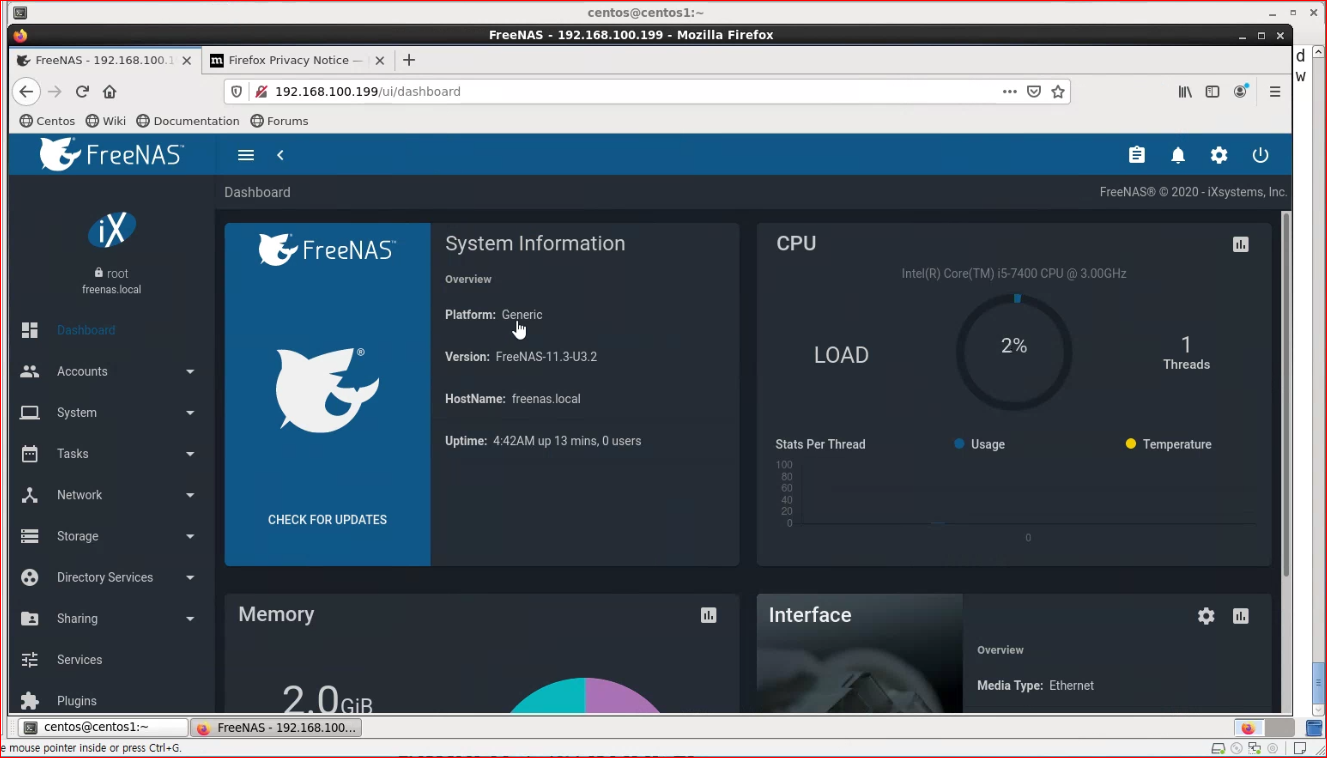Click the Version FreeNAS-11.3-U3.2 text
1327x758 pixels.
(x=521, y=356)
